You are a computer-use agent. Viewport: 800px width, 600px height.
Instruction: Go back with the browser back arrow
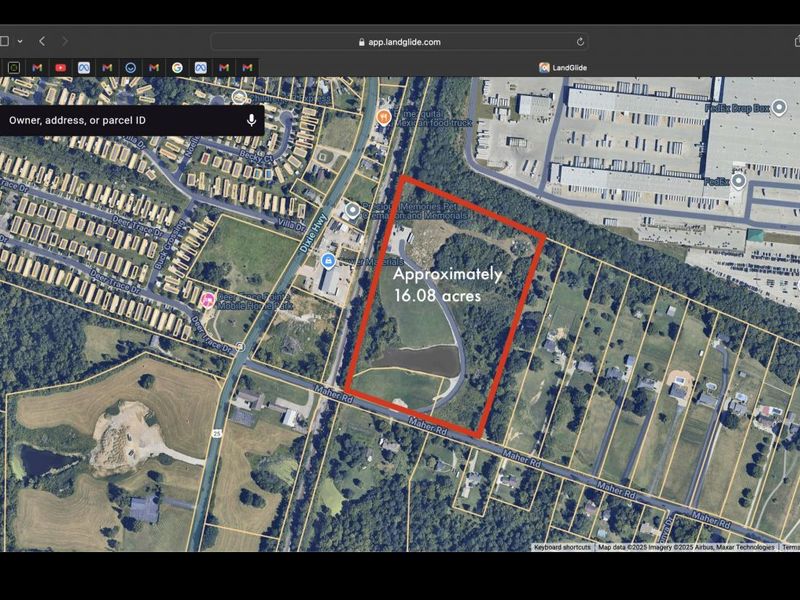coord(42,41)
